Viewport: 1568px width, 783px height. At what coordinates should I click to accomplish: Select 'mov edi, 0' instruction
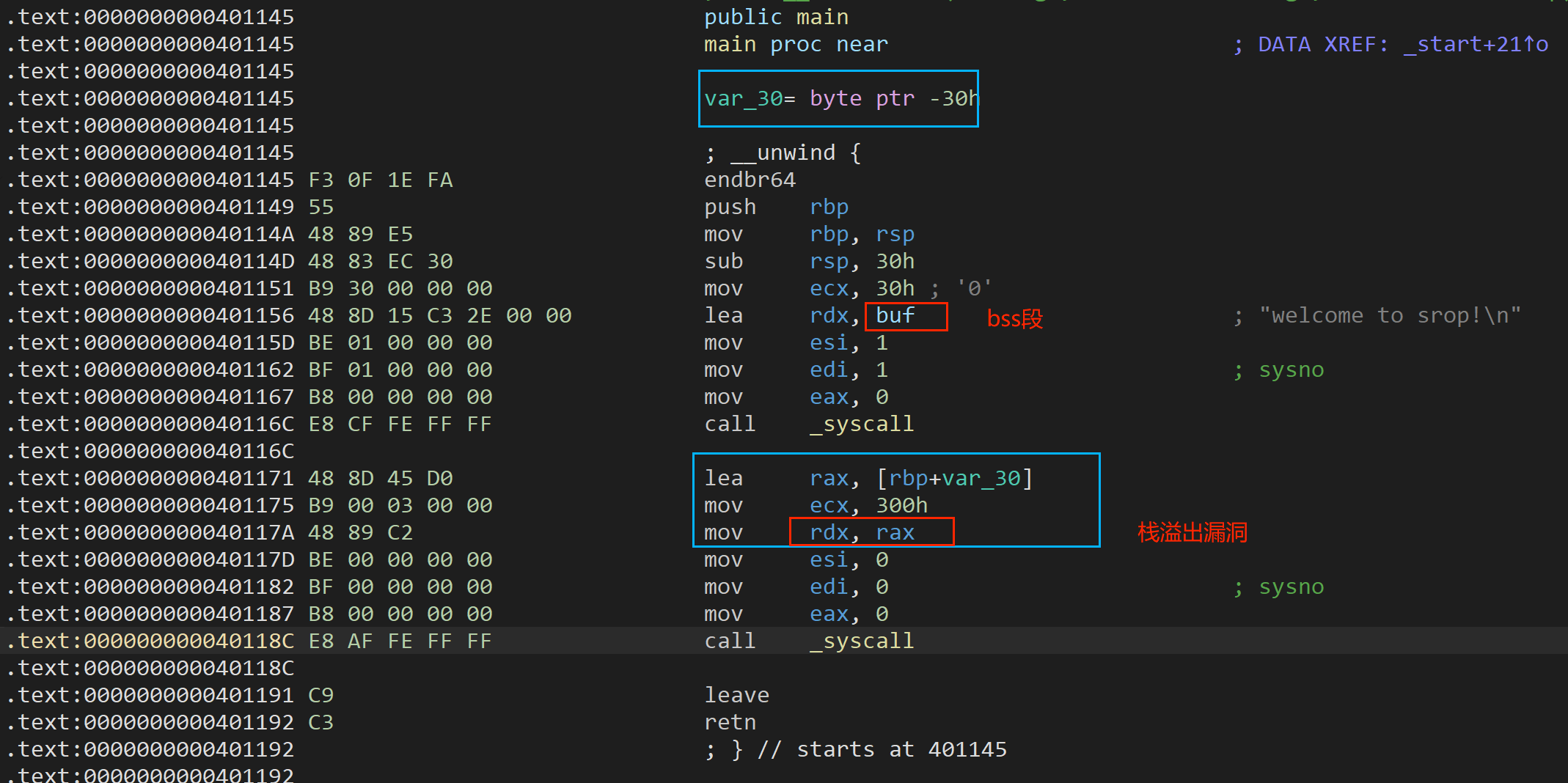796,587
